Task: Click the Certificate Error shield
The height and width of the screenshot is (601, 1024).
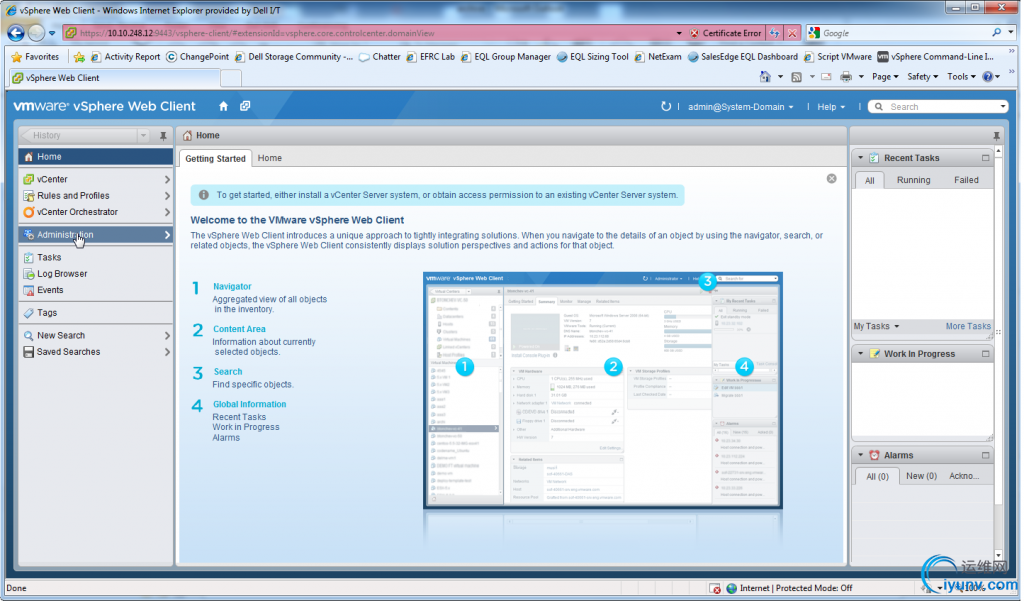Action: (x=694, y=33)
